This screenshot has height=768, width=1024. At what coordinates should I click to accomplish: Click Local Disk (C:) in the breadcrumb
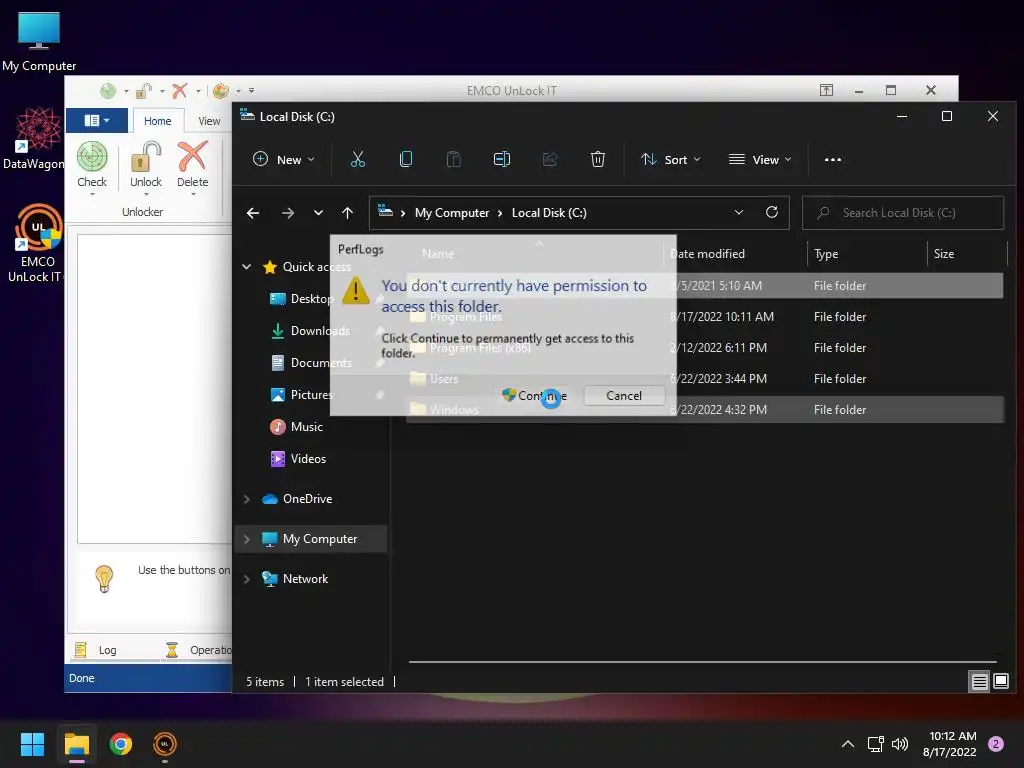coord(549,213)
